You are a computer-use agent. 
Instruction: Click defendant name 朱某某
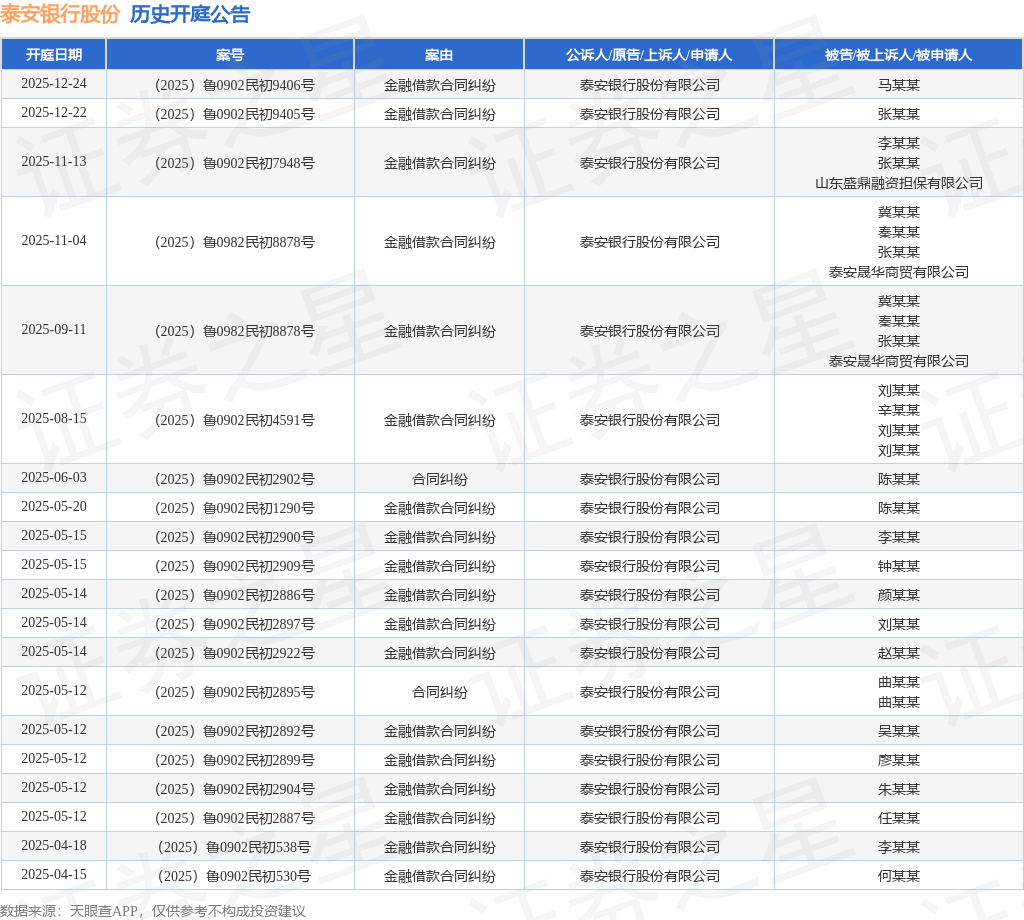click(x=899, y=789)
